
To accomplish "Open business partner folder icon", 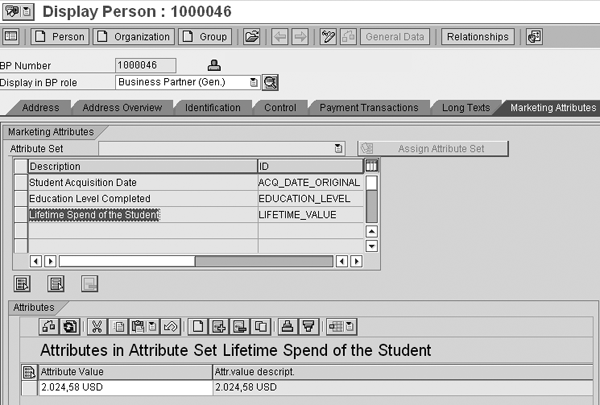I will 251,37.
